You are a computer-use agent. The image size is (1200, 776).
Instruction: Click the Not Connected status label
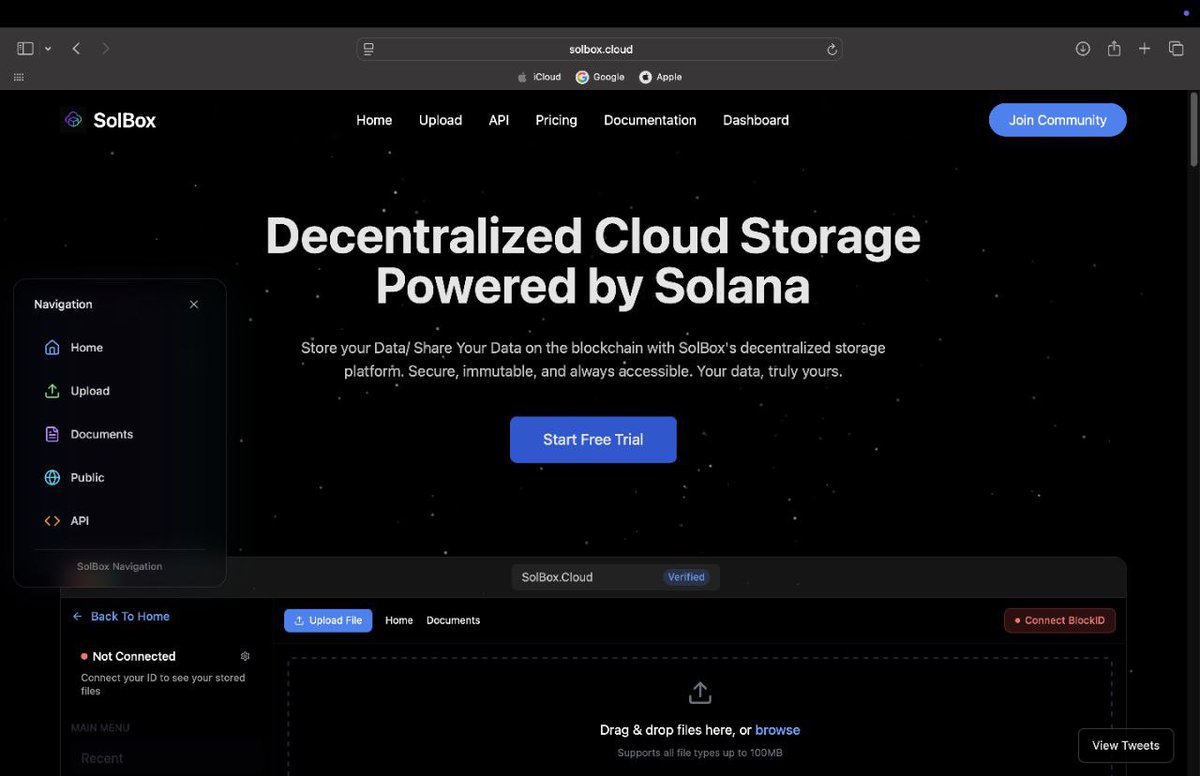click(134, 657)
